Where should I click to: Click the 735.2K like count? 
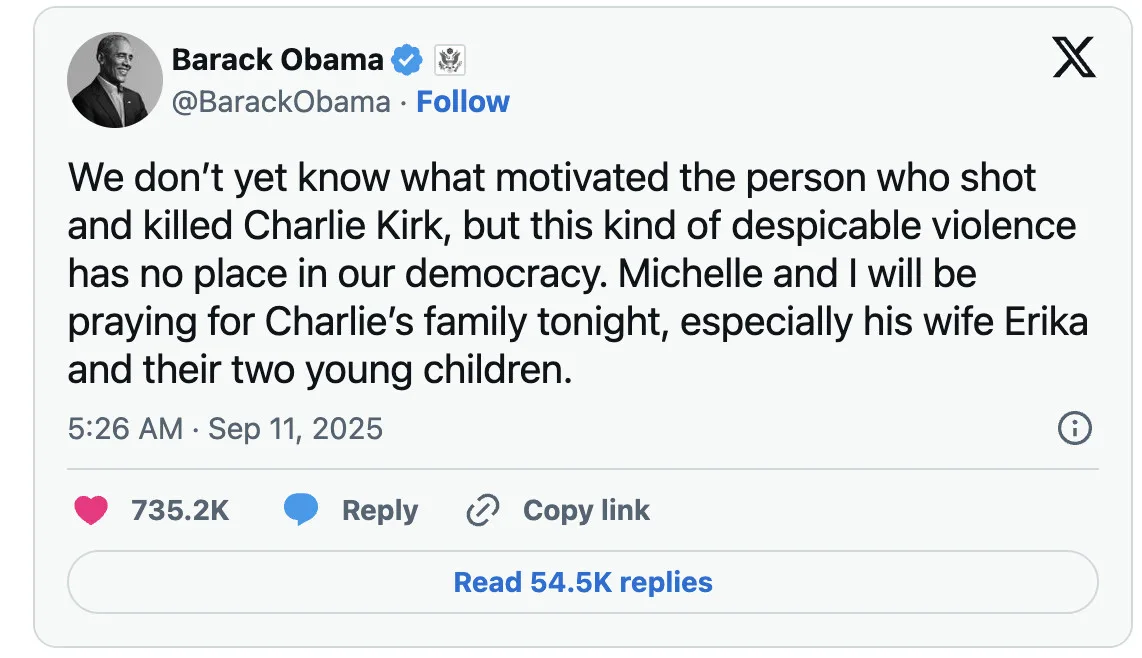pos(180,511)
